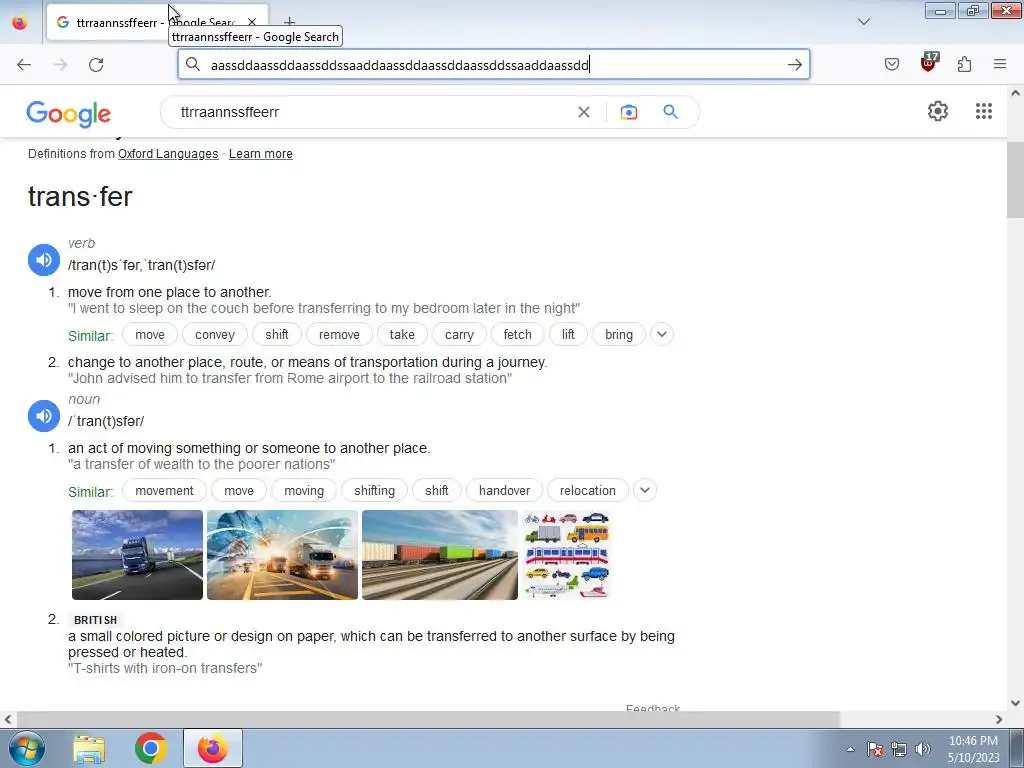
Task: Play verb pronunciation audio
Action: 44,260
